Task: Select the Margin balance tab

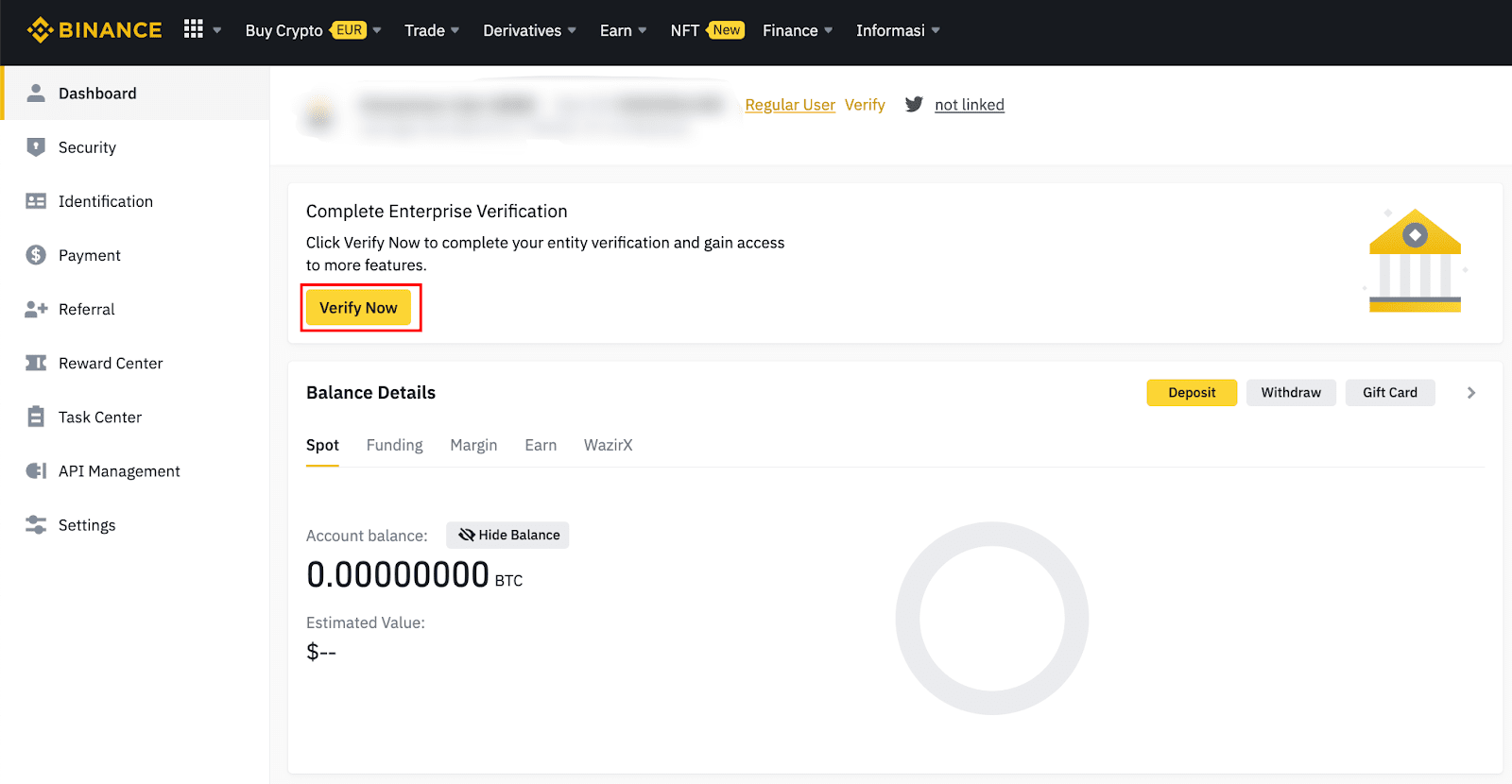Action: click(x=473, y=445)
